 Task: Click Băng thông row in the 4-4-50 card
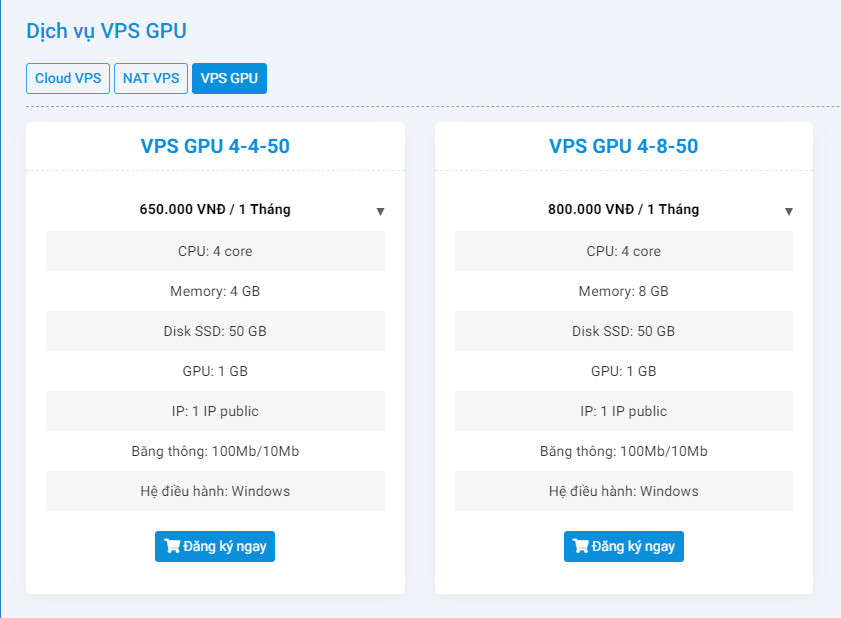[215, 451]
